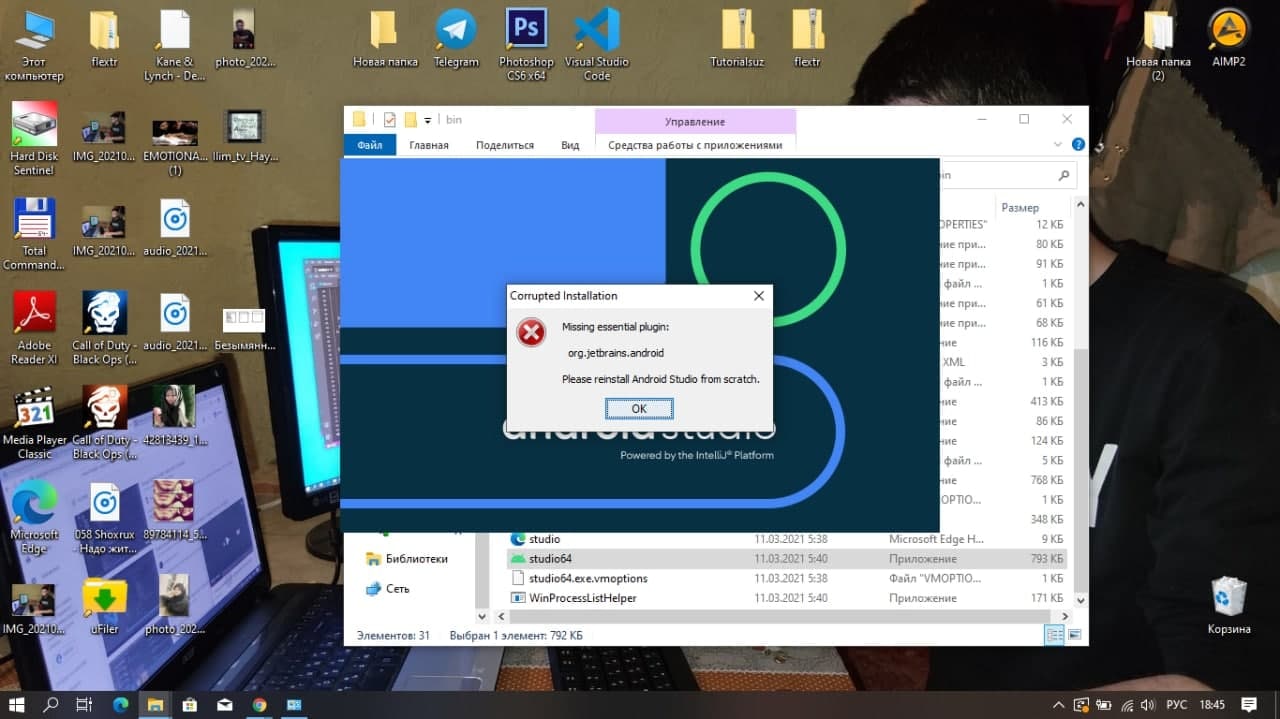Open uFiler desktop shortcut
Screen dimensions: 1280x719
[x=105, y=607]
